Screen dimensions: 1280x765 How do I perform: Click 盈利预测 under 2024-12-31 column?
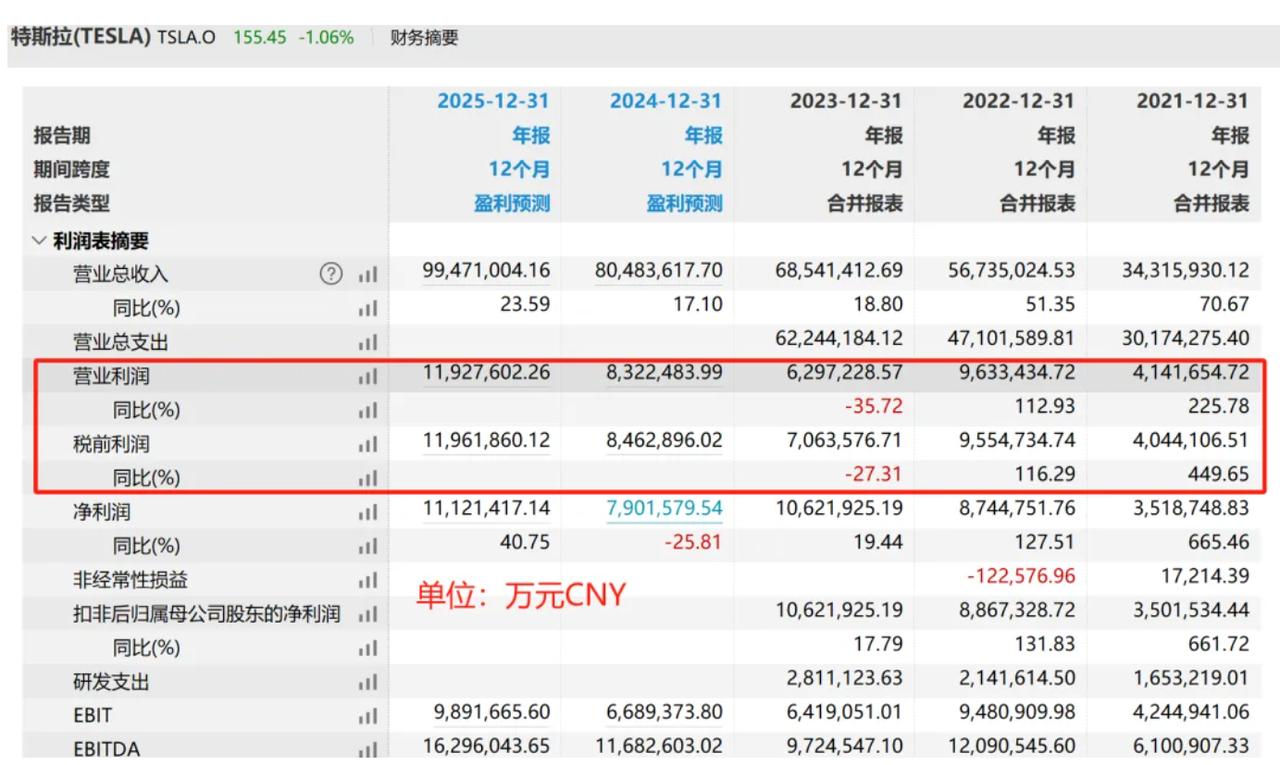click(684, 203)
